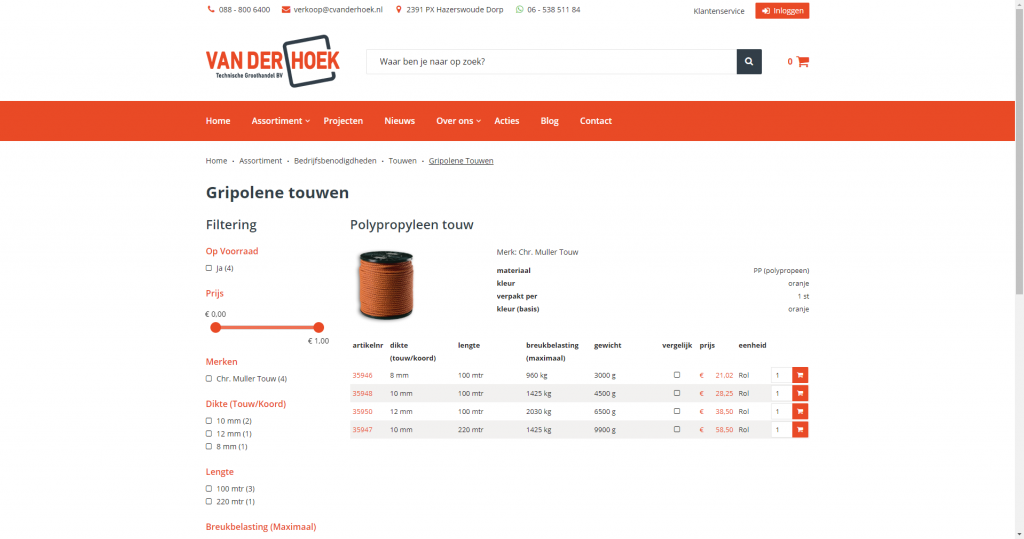Click the WhatsApp icon in top bar

tap(520, 10)
